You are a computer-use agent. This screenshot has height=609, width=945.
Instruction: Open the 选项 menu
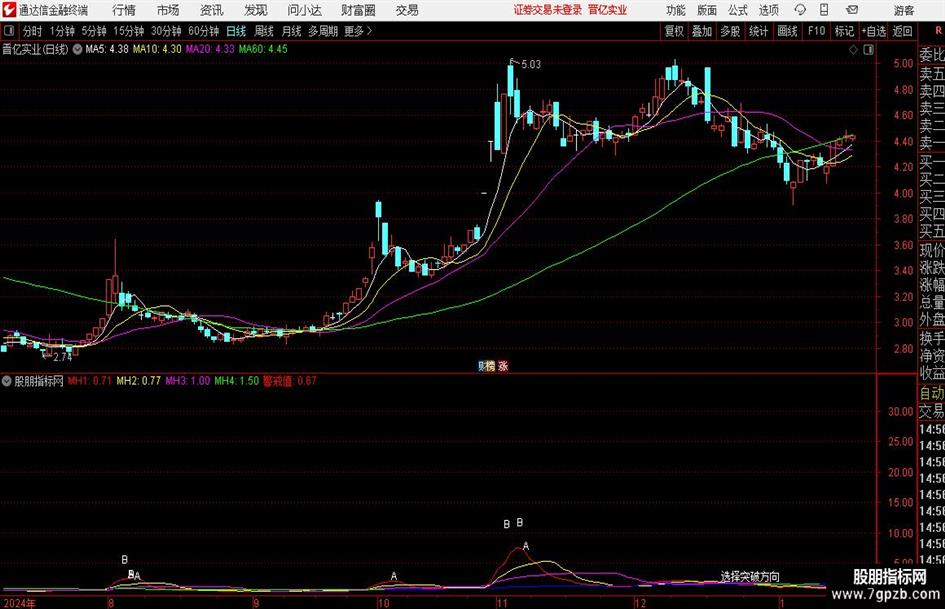pos(768,10)
